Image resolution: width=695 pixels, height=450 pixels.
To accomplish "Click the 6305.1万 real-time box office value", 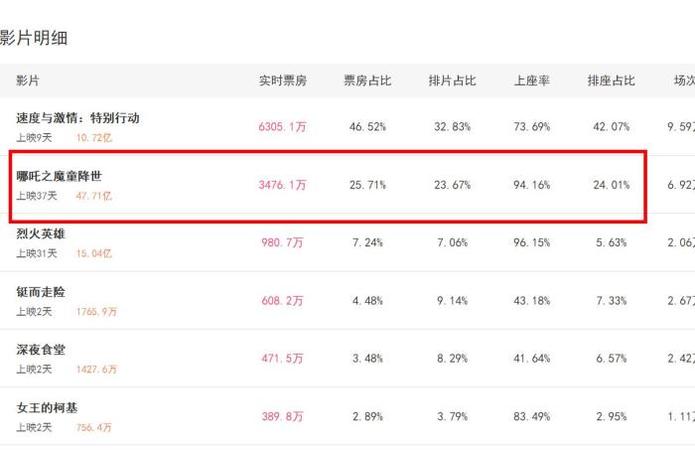I will (282, 127).
